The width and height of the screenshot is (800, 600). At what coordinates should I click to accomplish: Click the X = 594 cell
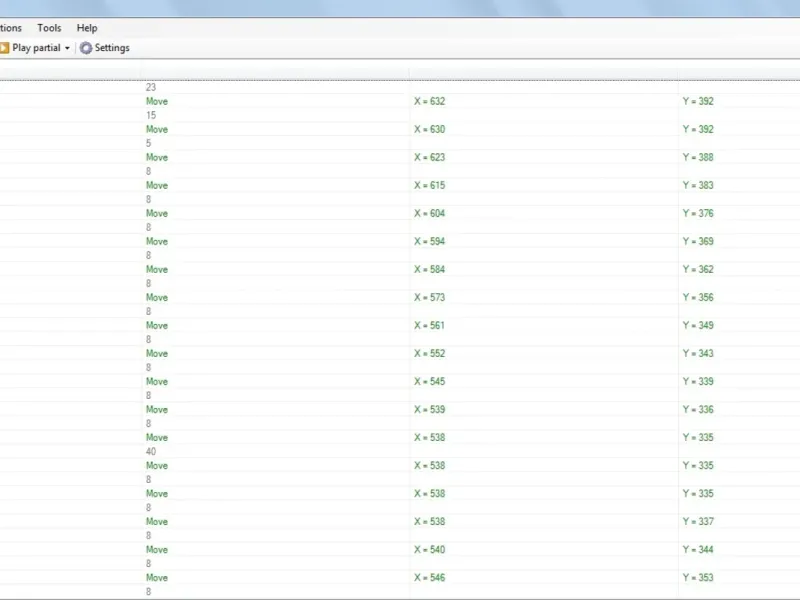430,241
